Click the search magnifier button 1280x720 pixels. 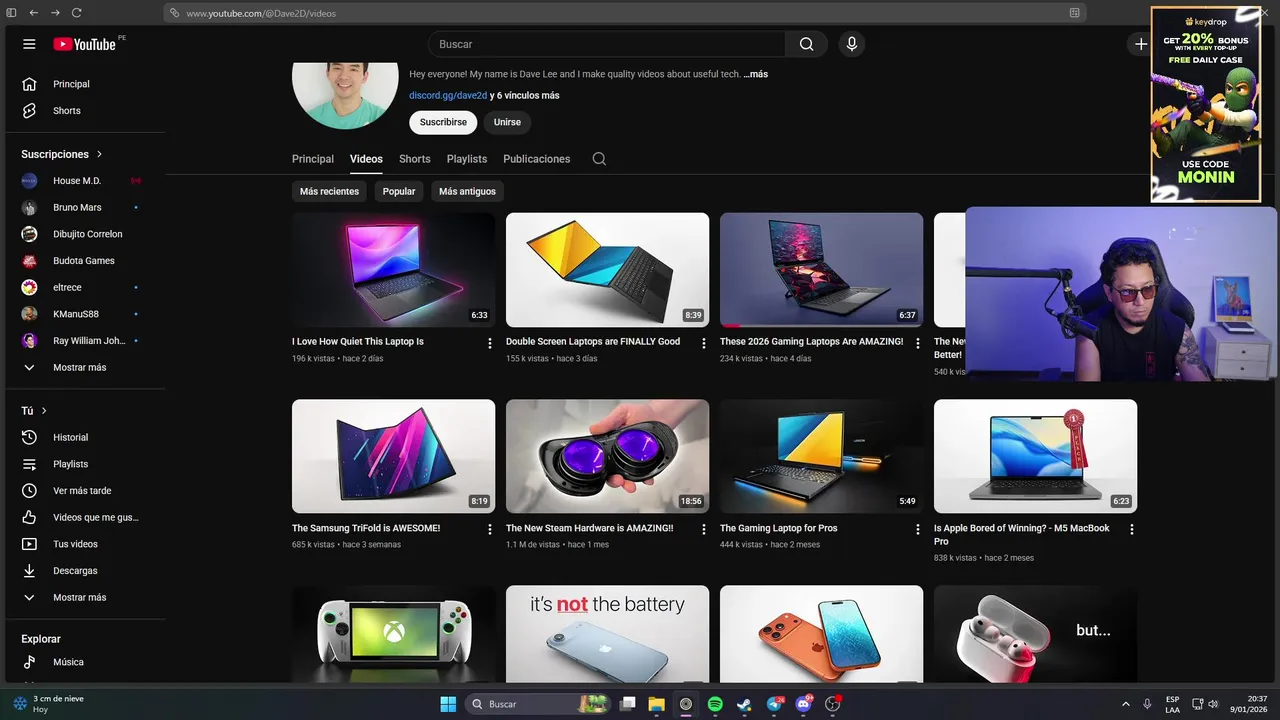(806, 44)
